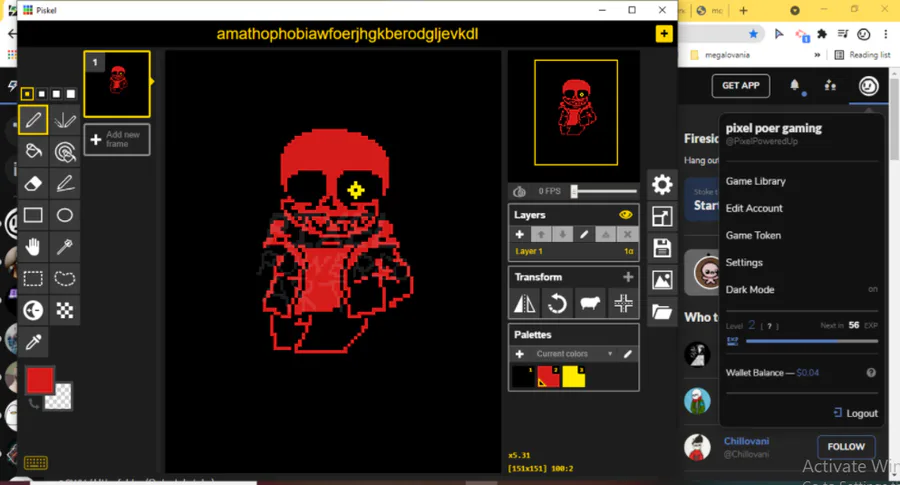Select the Stroke line tool

tap(64, 184)
